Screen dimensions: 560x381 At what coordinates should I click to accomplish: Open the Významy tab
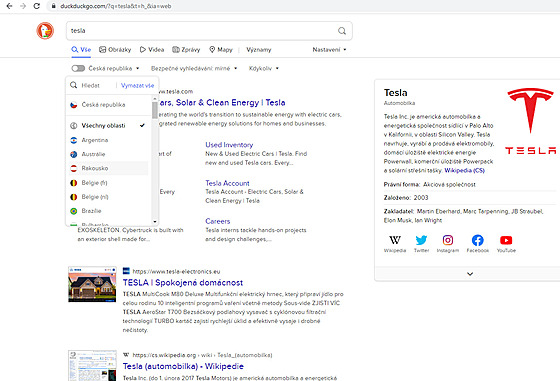click(x=259, y=50)
